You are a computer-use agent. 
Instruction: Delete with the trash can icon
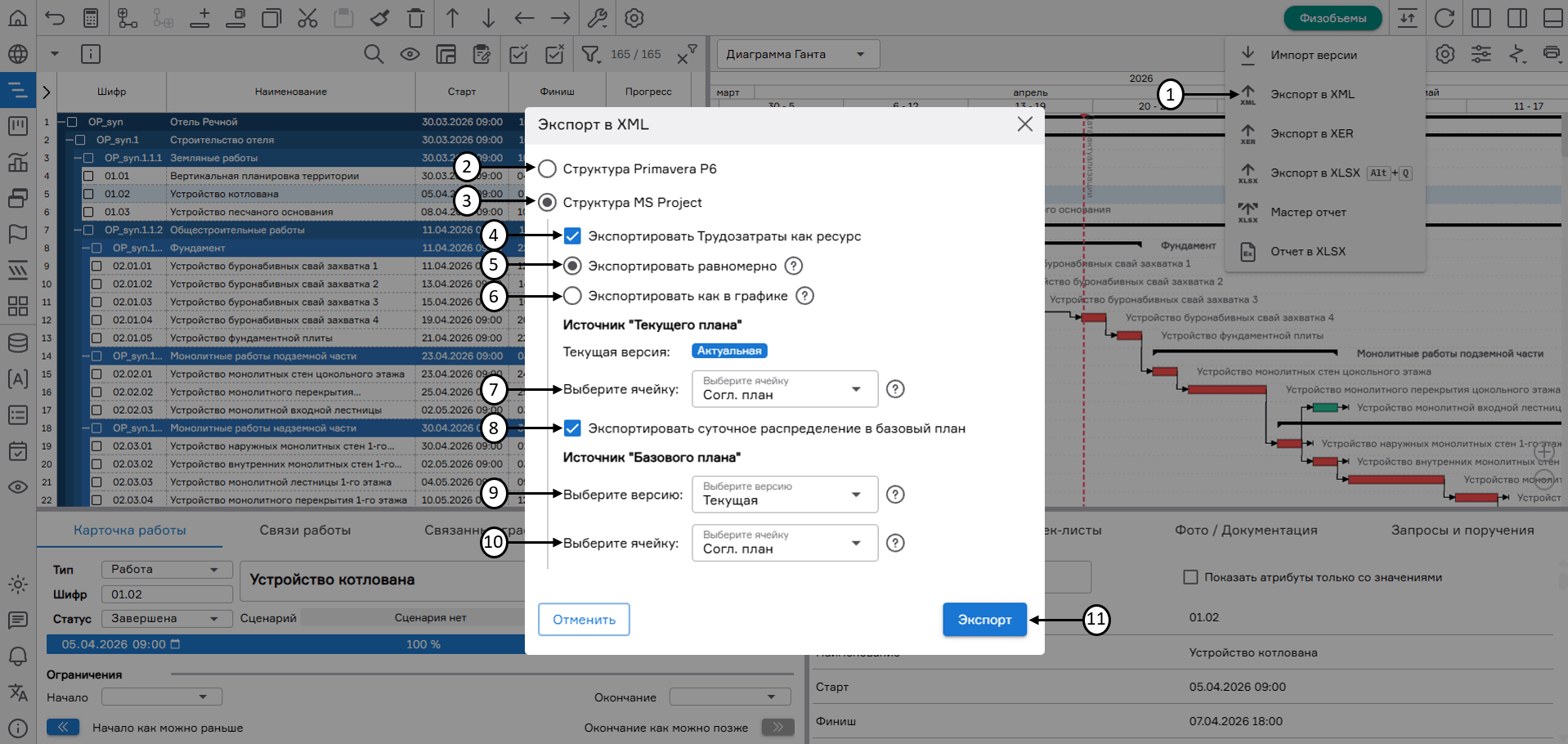point(416,18)
